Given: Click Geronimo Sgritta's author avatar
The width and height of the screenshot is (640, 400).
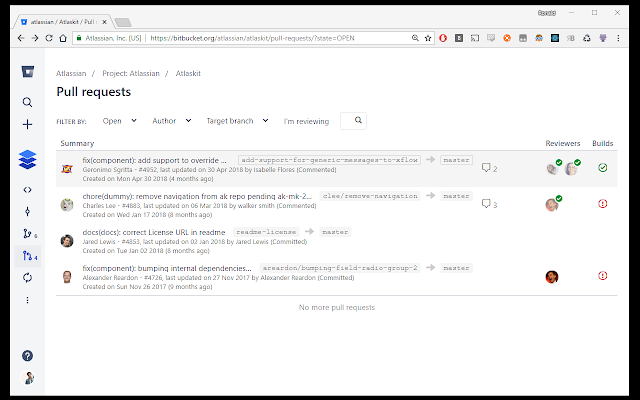Looking at the screenshot, I should (x=67, y=169).
